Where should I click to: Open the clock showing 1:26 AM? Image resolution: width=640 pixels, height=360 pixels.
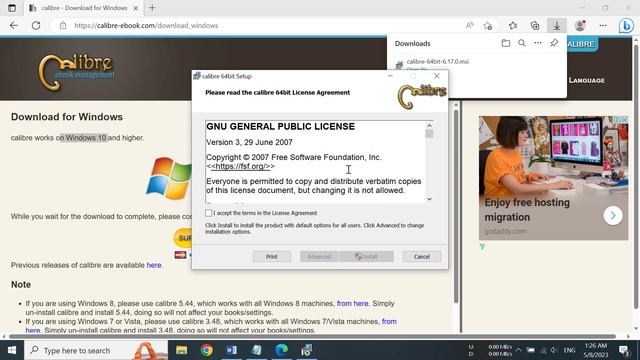[x=596, y=350]
